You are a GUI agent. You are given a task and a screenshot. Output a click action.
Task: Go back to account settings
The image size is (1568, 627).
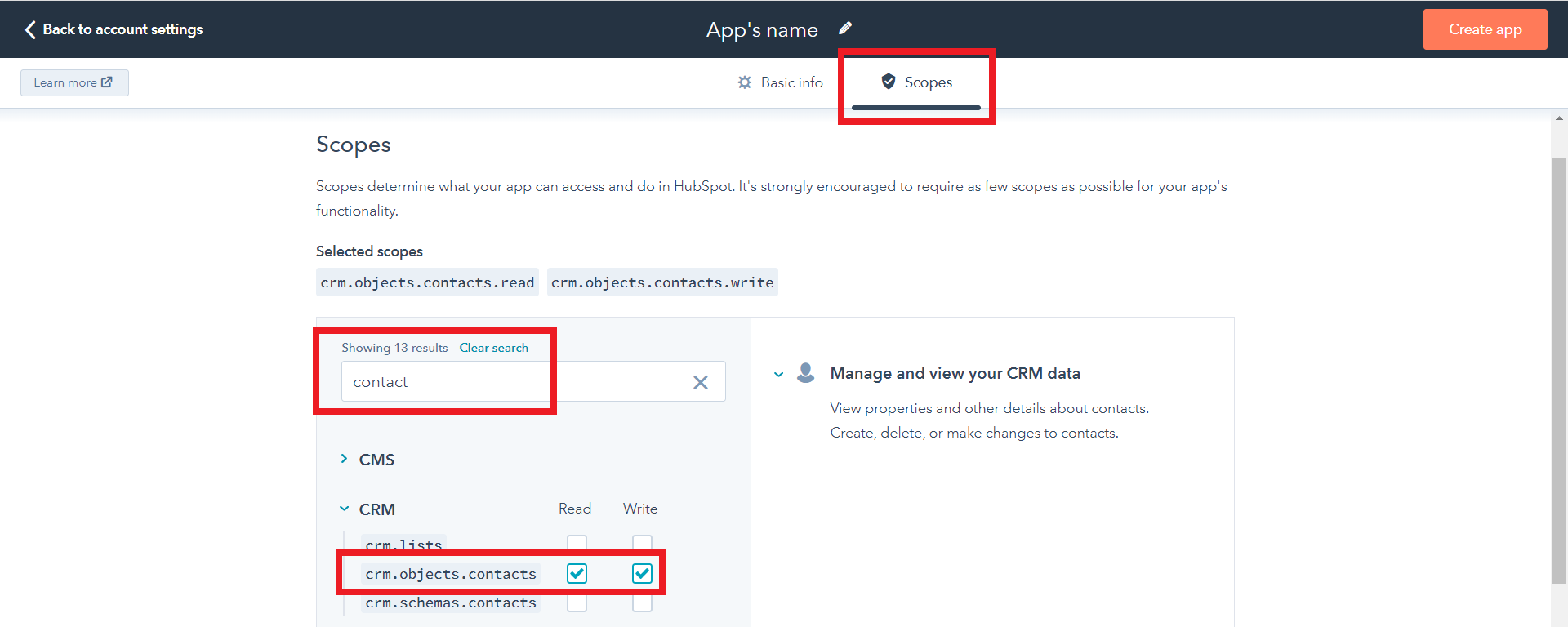pos(114,29)
